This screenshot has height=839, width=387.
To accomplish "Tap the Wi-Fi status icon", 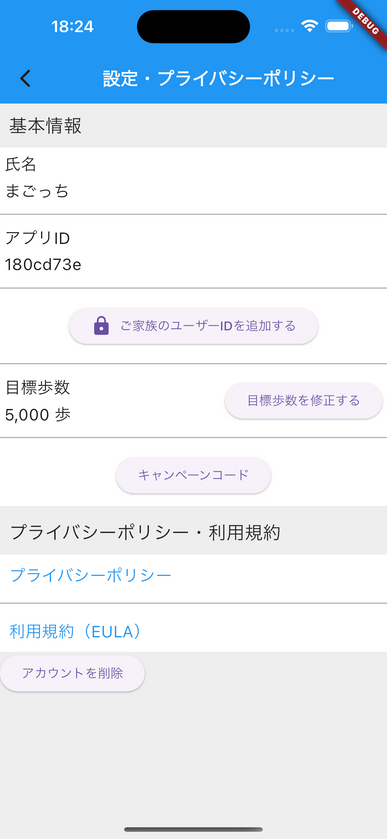I will point(309,26).
